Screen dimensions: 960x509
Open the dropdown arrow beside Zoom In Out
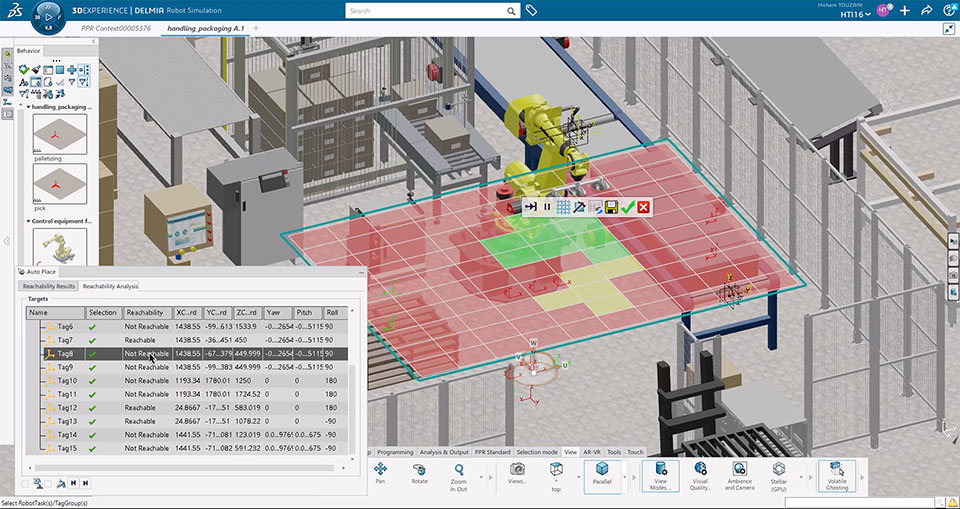482,477
